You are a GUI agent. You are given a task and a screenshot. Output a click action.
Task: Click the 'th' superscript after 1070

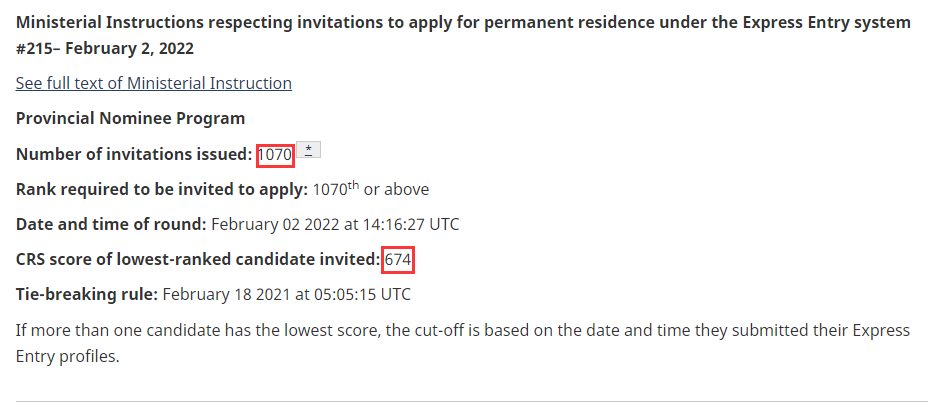354,185
